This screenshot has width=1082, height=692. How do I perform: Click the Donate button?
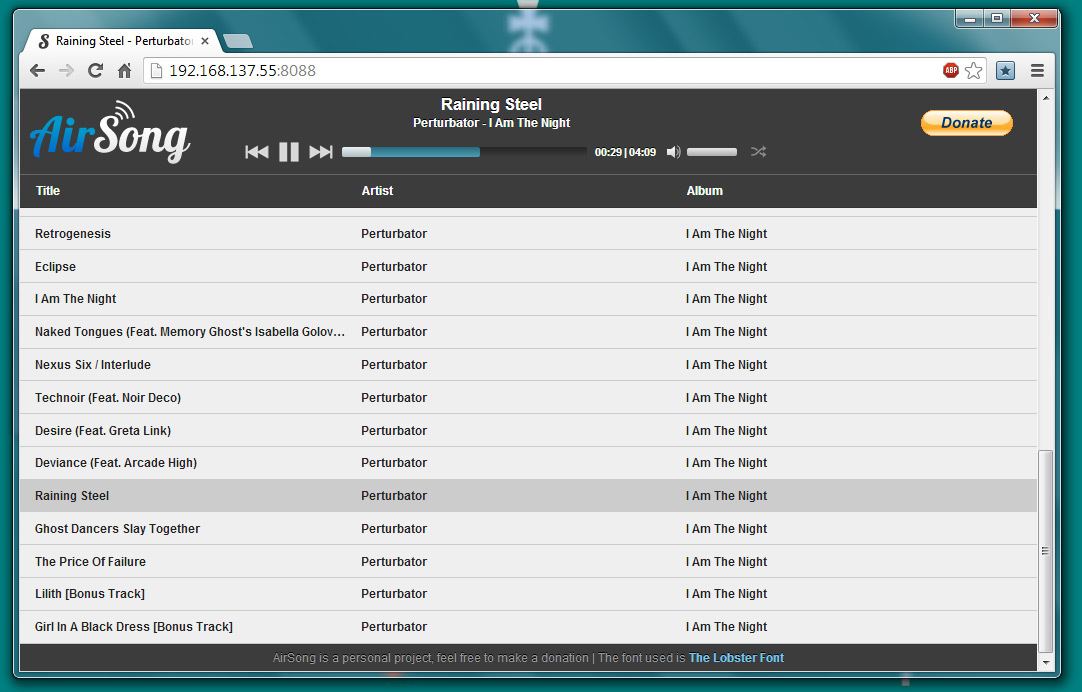click(966, 123)
